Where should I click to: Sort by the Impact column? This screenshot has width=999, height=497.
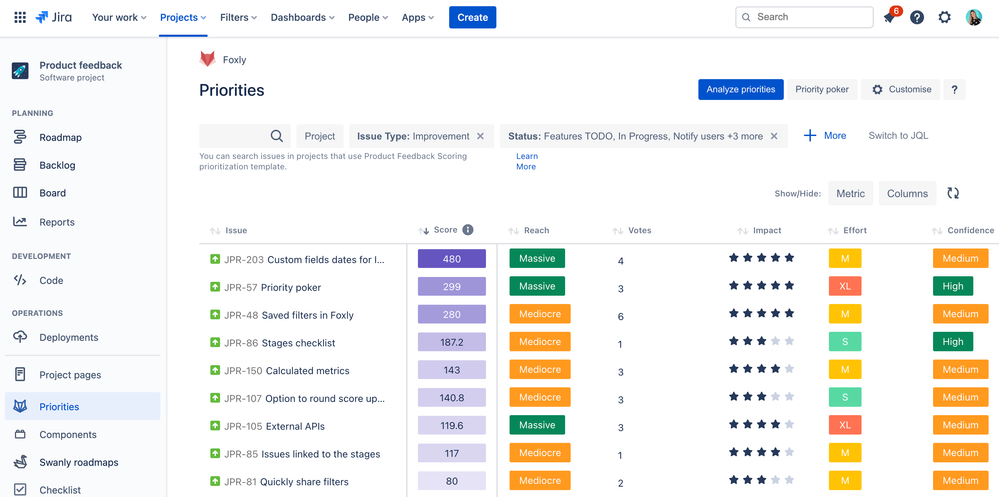(759, 231)
